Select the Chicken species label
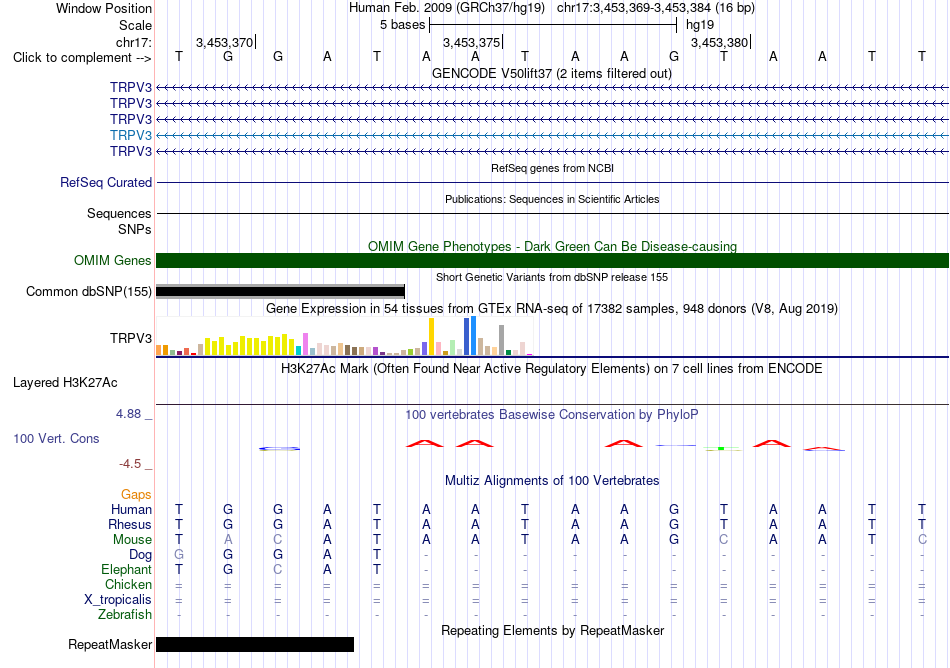Viewport: 950px width, 668px height. 128,584
